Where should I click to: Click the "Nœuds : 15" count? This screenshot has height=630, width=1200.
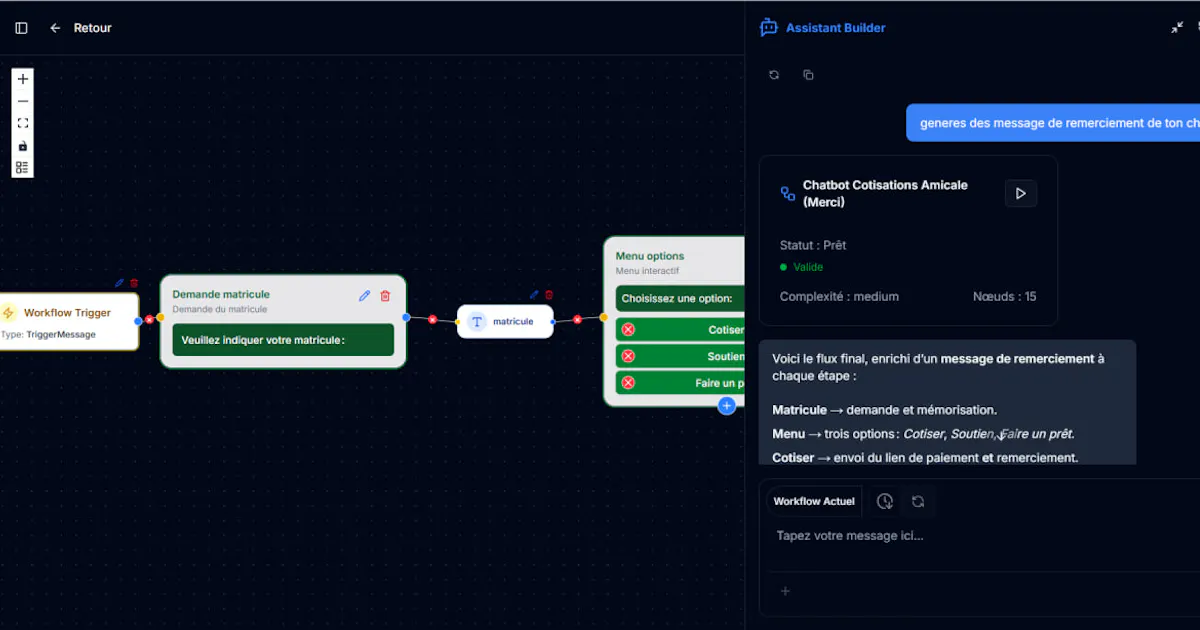point(1004,296)
